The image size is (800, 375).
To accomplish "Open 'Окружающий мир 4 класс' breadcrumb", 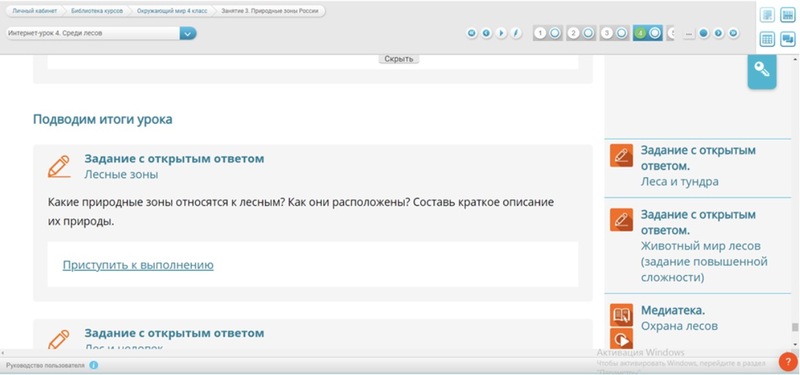I will pyautogui.click(x=172, y=11).
